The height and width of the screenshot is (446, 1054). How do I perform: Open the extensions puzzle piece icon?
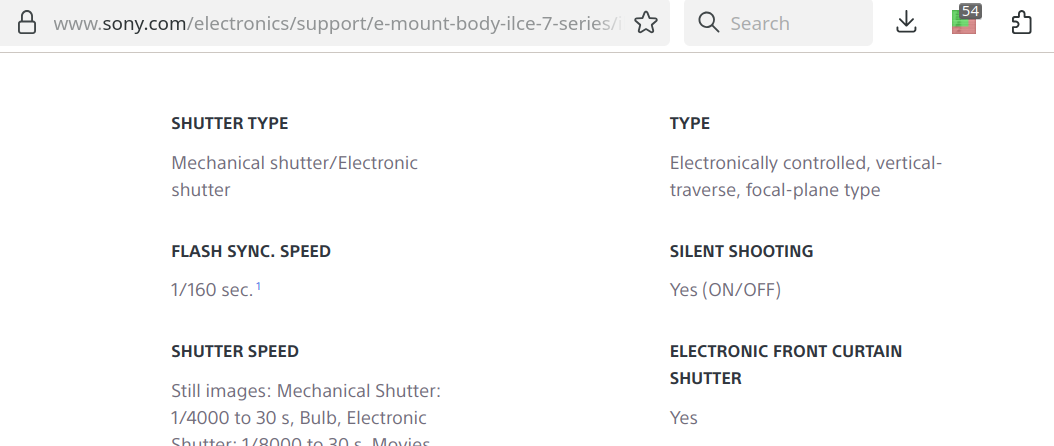pos(1021,22)
